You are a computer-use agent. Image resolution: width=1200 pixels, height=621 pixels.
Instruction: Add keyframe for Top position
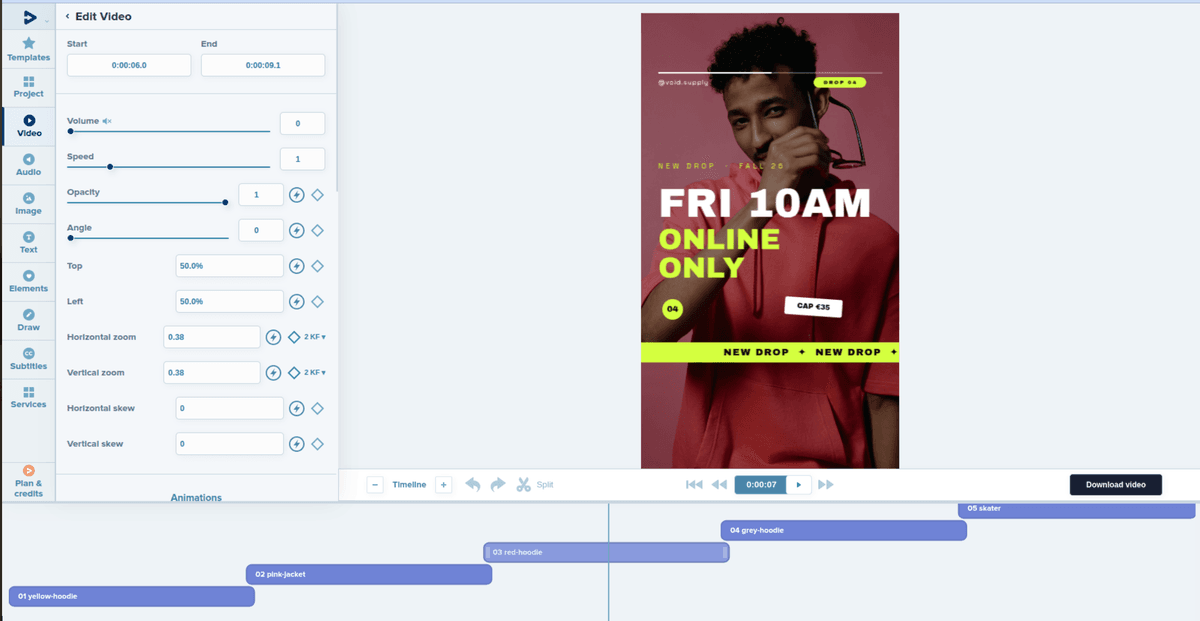(x=317, y=266)
